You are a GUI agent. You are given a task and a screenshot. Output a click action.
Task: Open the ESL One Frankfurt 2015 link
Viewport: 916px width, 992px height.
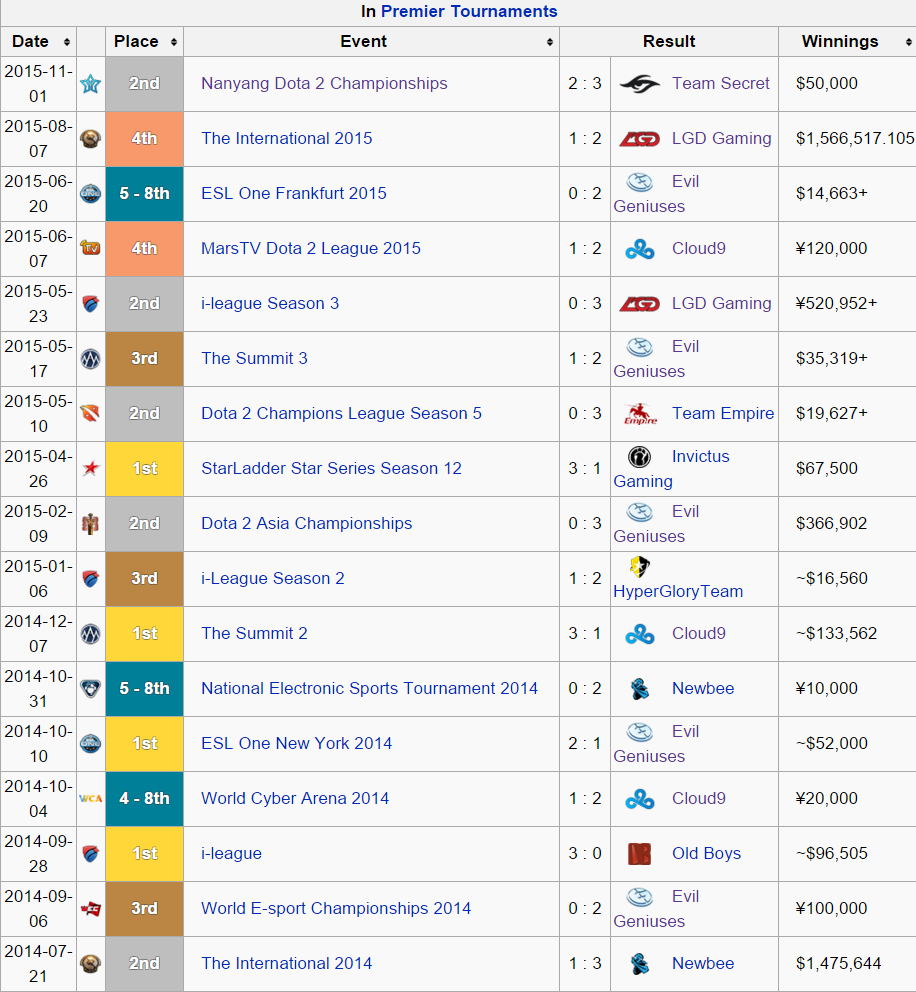click(293, 194)
